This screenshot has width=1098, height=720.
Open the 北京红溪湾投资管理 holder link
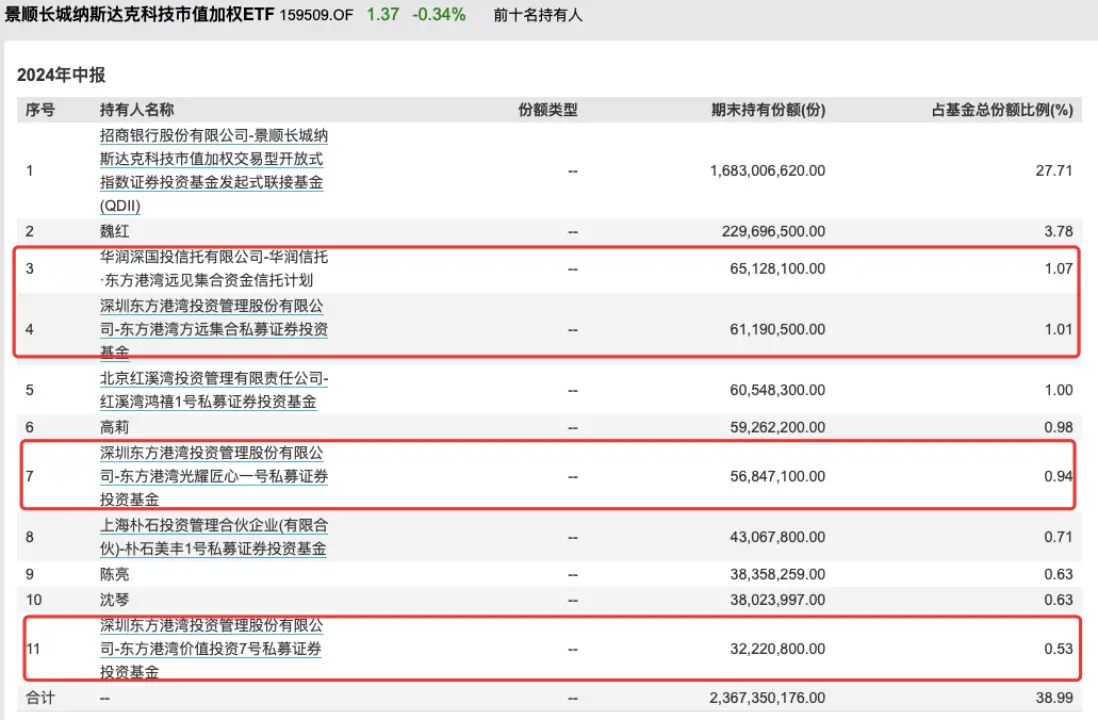coord(214,389)
